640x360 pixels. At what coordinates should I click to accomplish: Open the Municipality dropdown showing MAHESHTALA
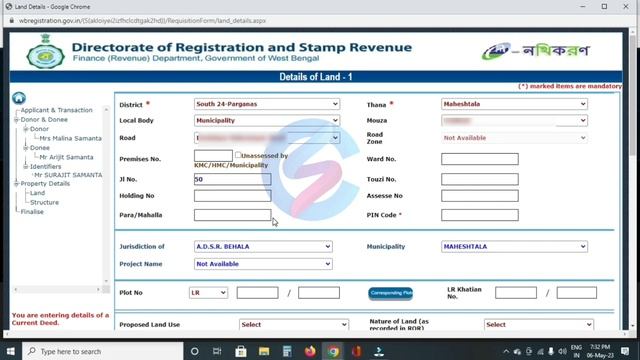coord(514,247)
